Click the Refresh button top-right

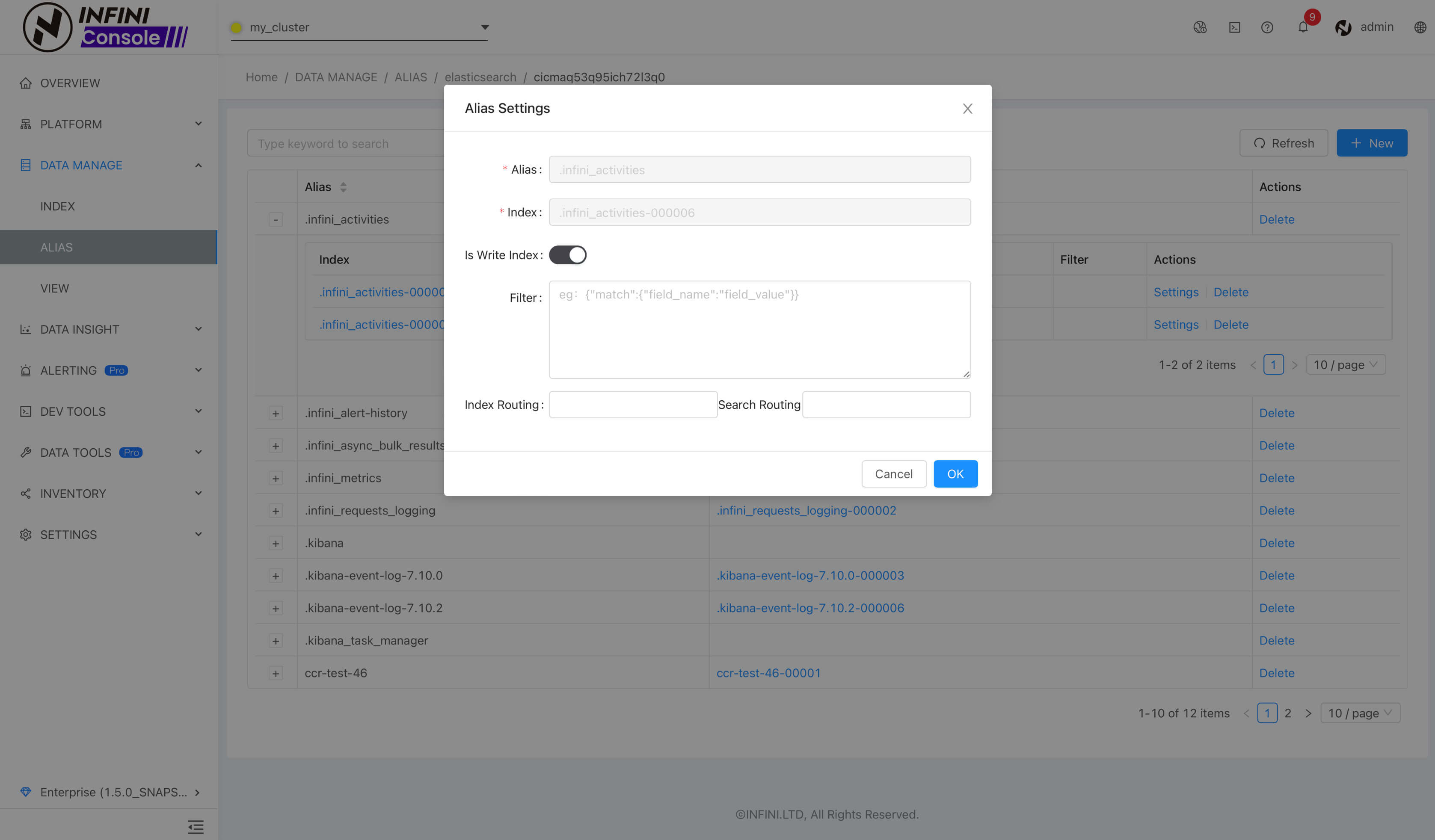coord(1285,142)
